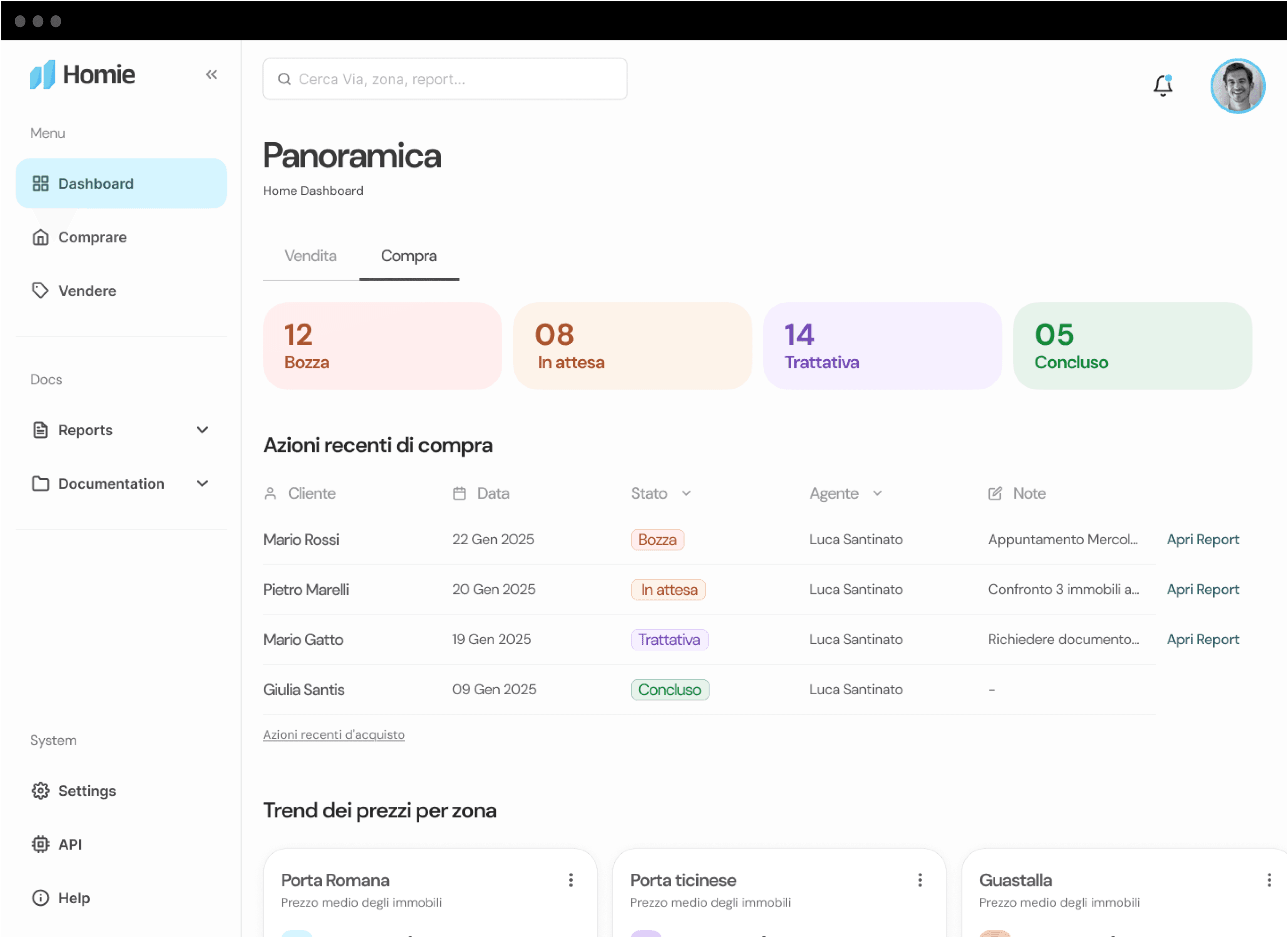Open Apri Report for Mario Gatto
1288x938 pixels.
coord(1203,639)
